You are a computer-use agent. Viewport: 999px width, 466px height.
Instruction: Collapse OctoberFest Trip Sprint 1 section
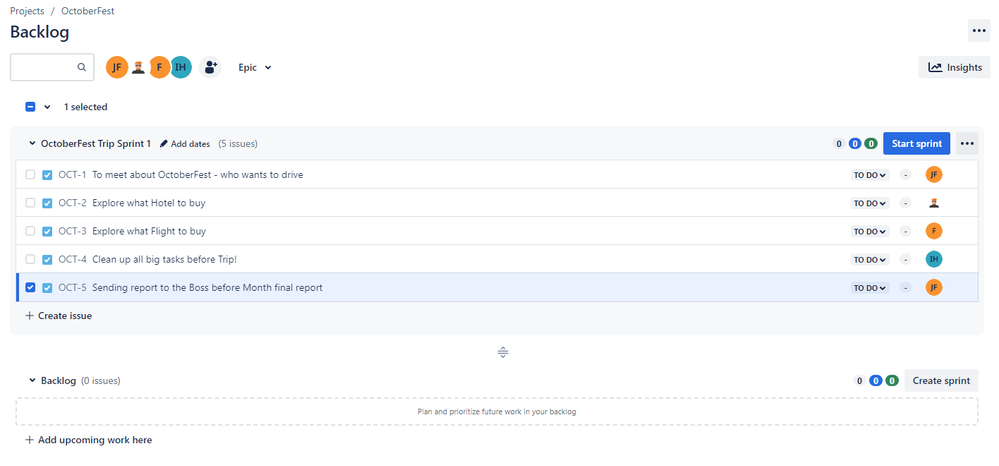coord(32,143)
